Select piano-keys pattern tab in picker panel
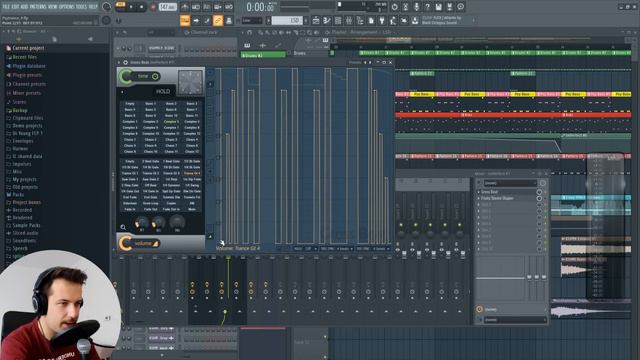The width and height of the screenshot is (640, 360). tap(247, 45)
